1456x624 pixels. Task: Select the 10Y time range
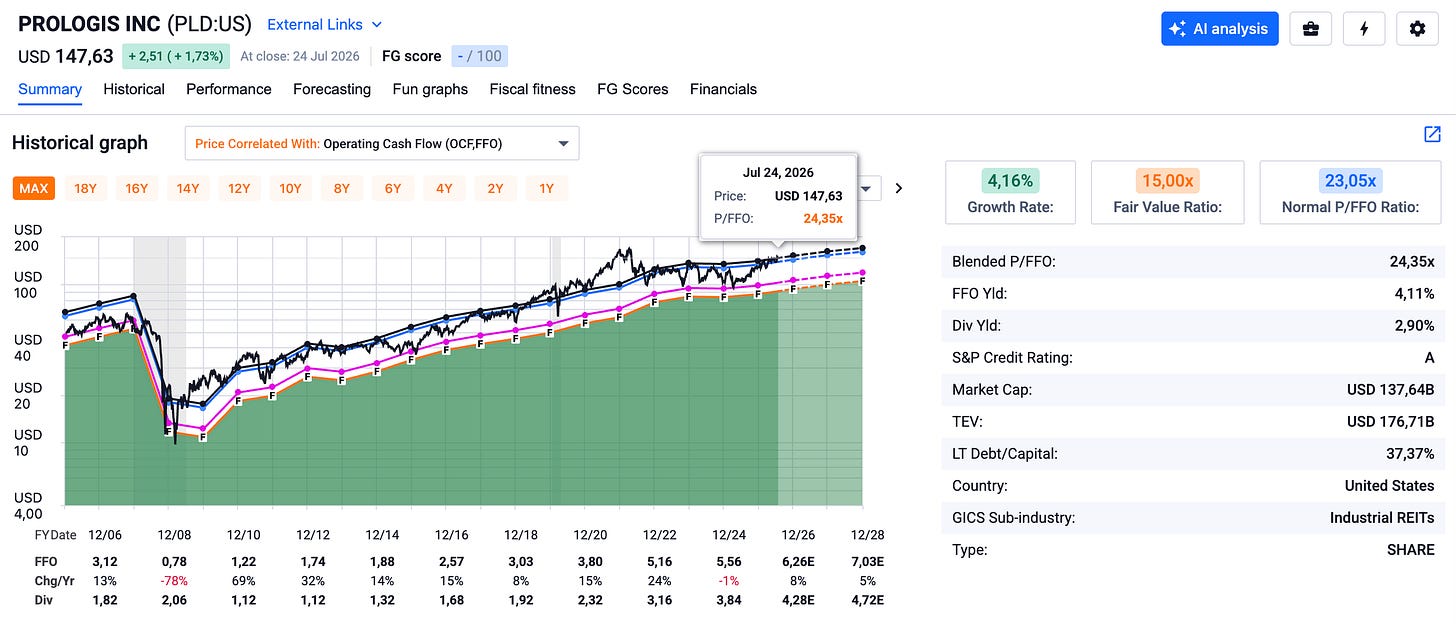coord(290,188)
